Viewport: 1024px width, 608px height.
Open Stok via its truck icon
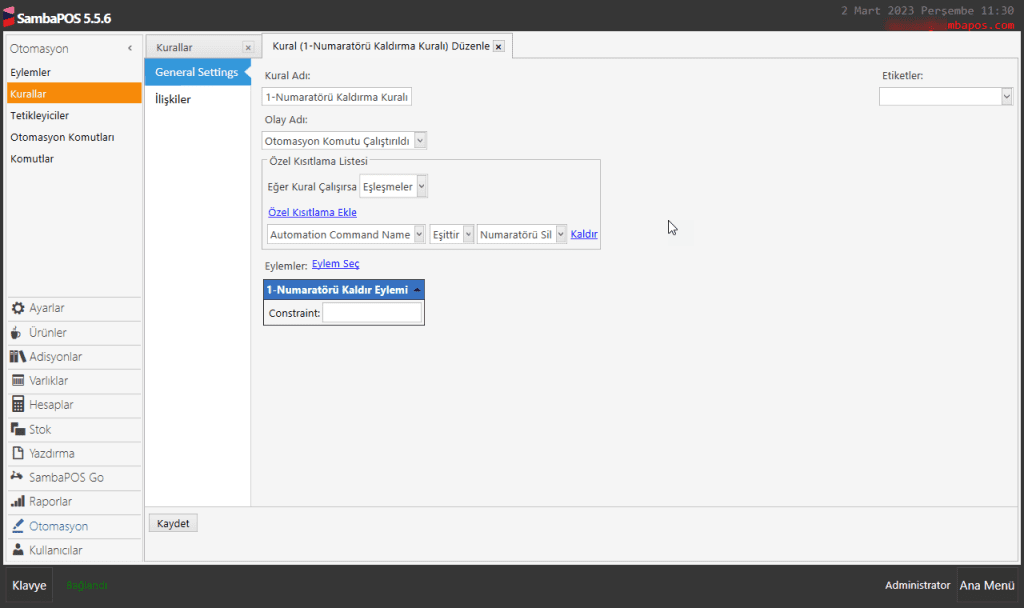[18, 429]
